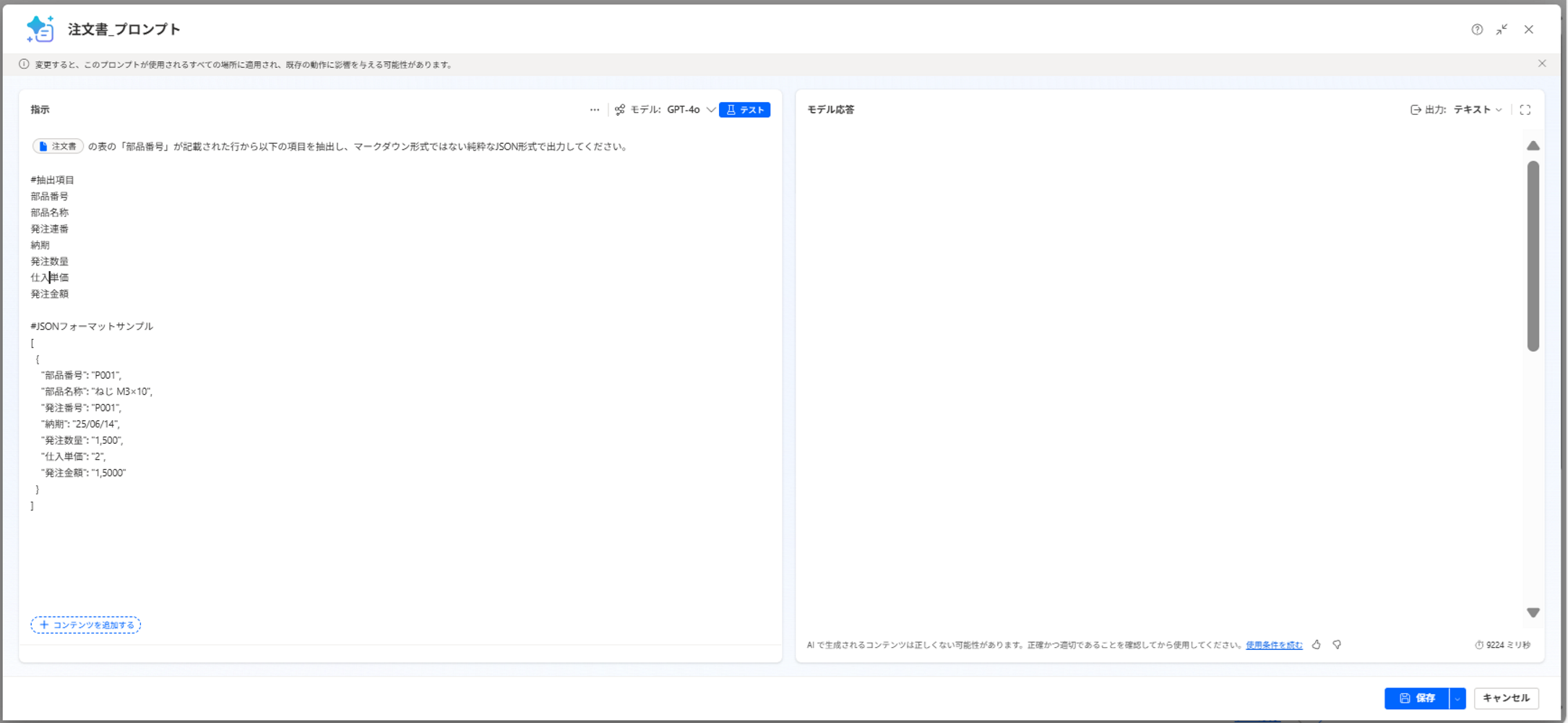Viewport: 1568px width, 723px height.
Task: Click the model share icon beside モデル
Action: 620,110
